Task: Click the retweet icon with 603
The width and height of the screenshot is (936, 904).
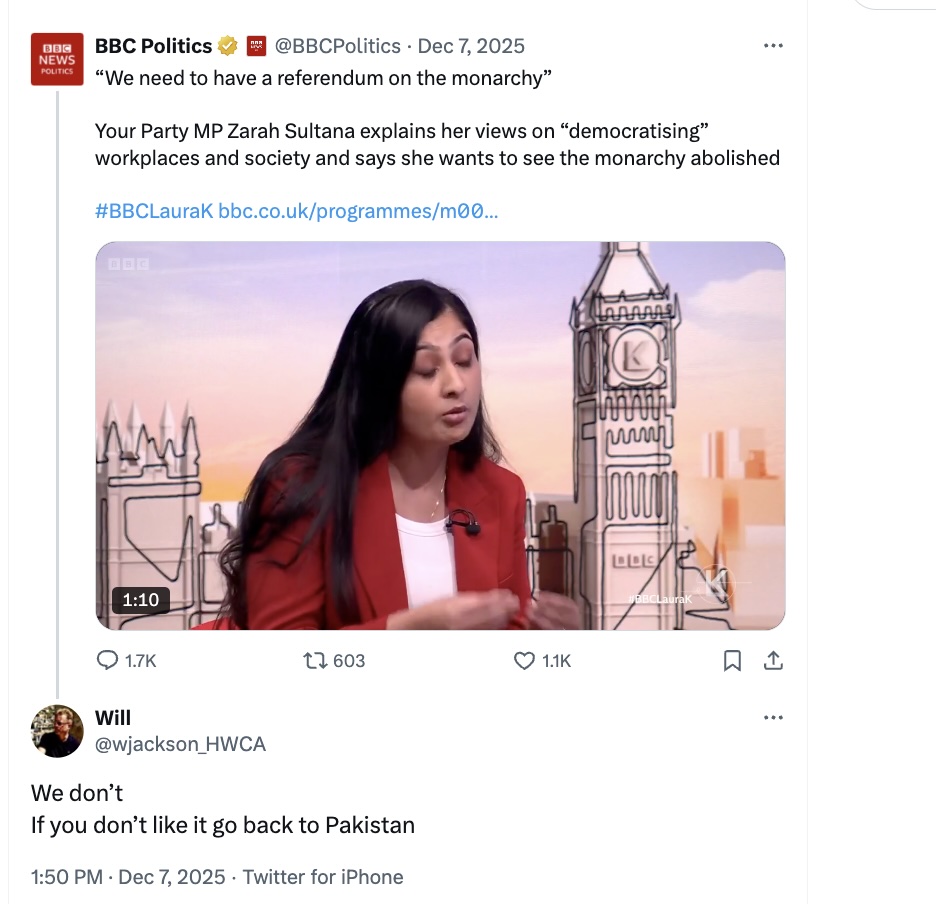Action: tap(315, 660)
